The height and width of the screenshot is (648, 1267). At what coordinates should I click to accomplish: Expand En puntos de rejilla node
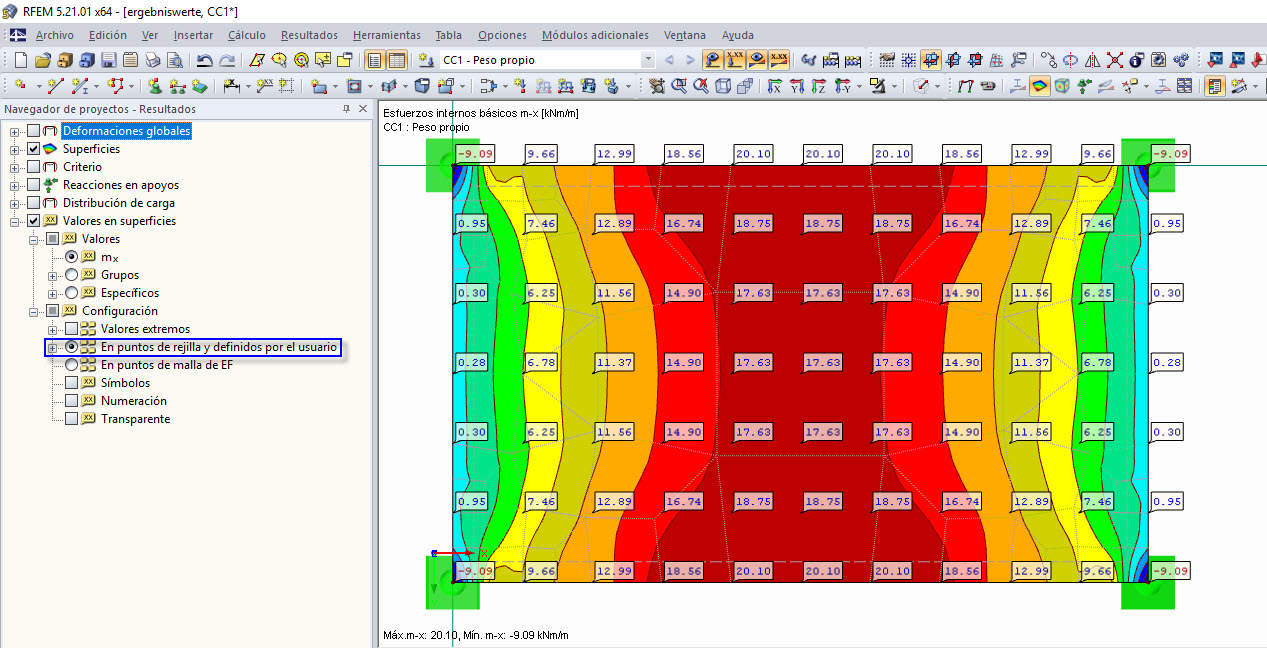[x=52, y=347]
